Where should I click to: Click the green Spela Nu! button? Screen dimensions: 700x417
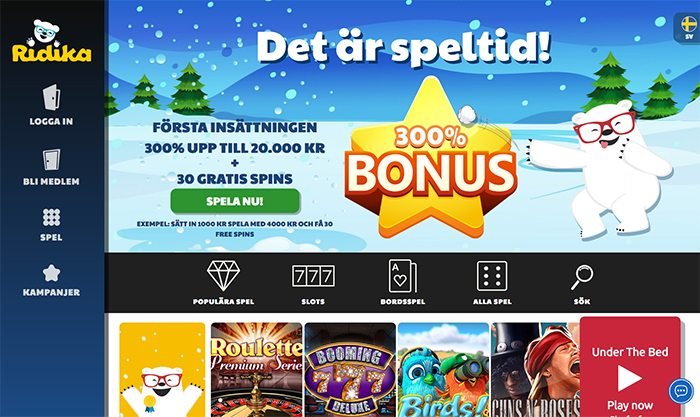pos(235,201)
